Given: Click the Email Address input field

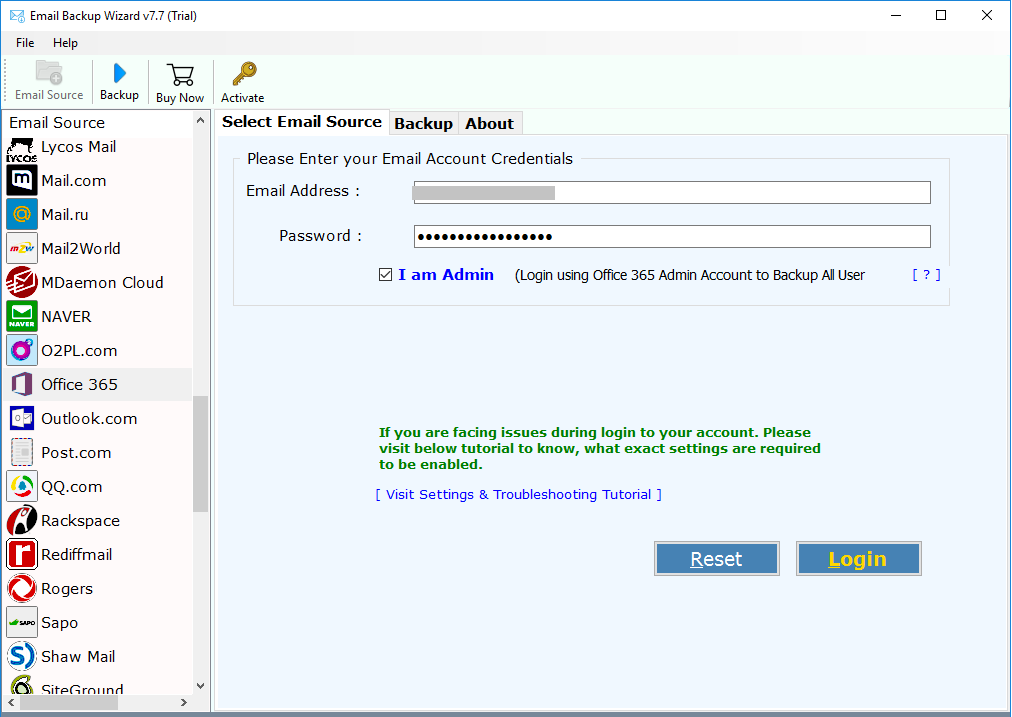Looking at the screenshot, I should tap(672, 192).
